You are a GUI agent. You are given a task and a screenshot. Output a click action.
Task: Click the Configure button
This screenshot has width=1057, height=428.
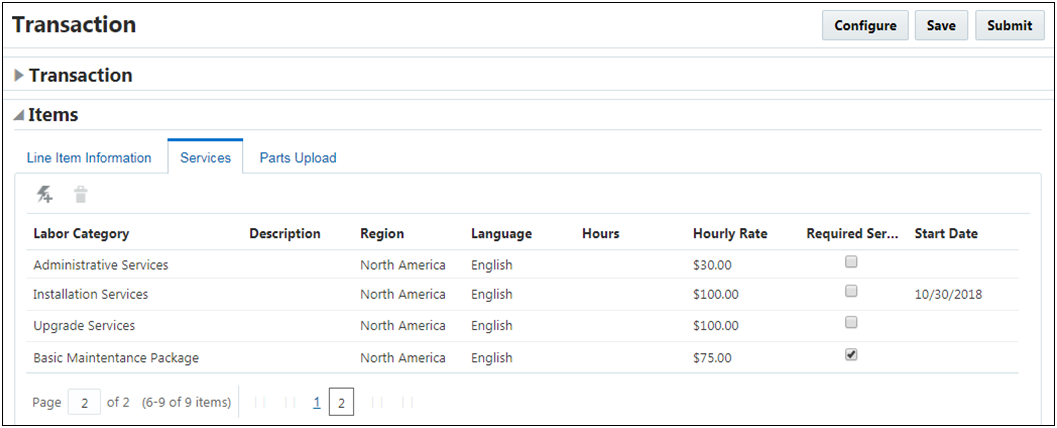click(x=865, y=26)
